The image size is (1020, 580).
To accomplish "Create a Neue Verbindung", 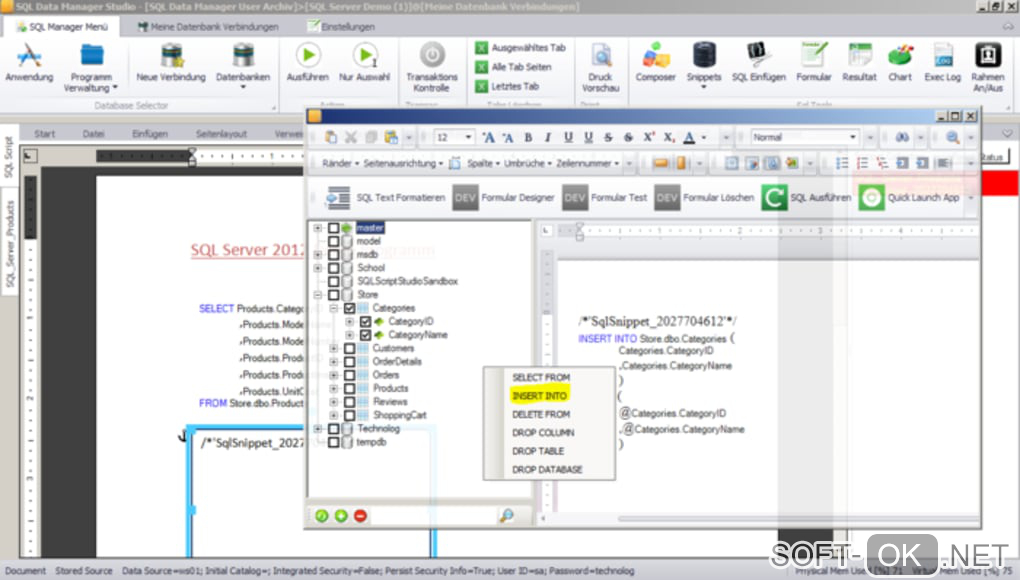I will tap(171, 64).
